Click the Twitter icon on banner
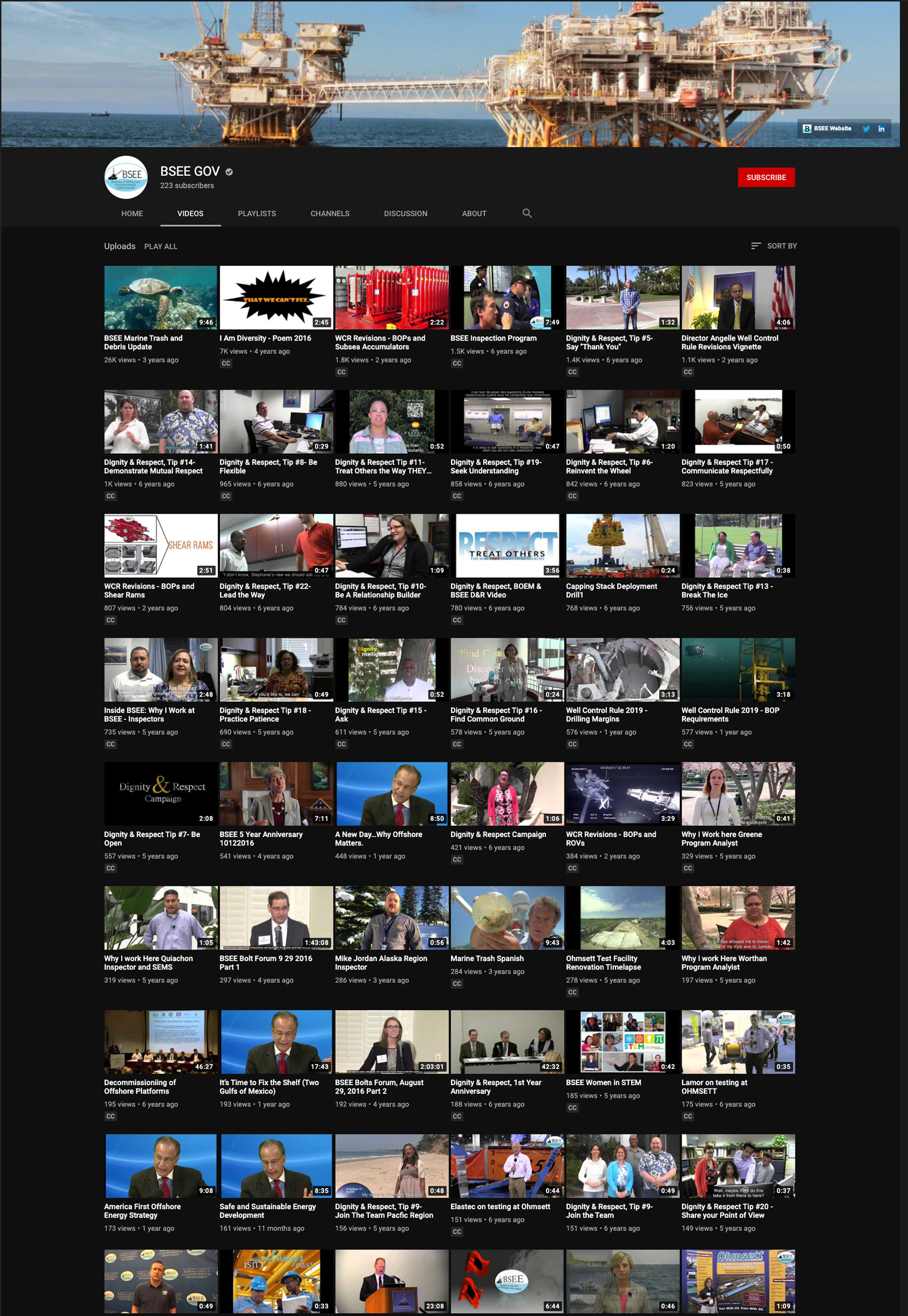 tap(866, 129)
